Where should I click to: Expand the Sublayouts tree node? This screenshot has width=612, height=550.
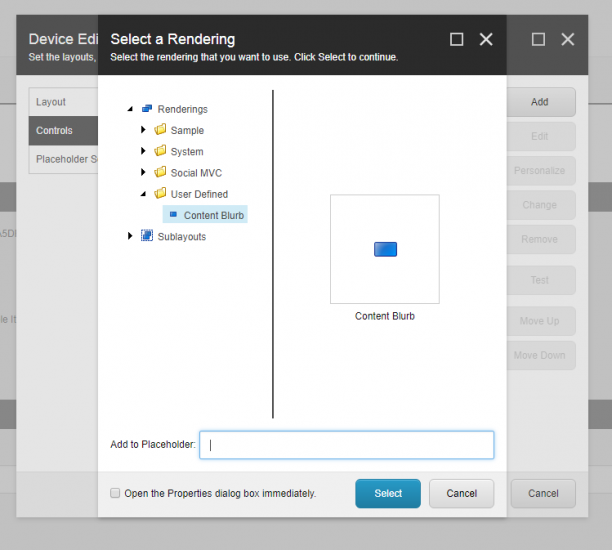[x=130, y=236]
